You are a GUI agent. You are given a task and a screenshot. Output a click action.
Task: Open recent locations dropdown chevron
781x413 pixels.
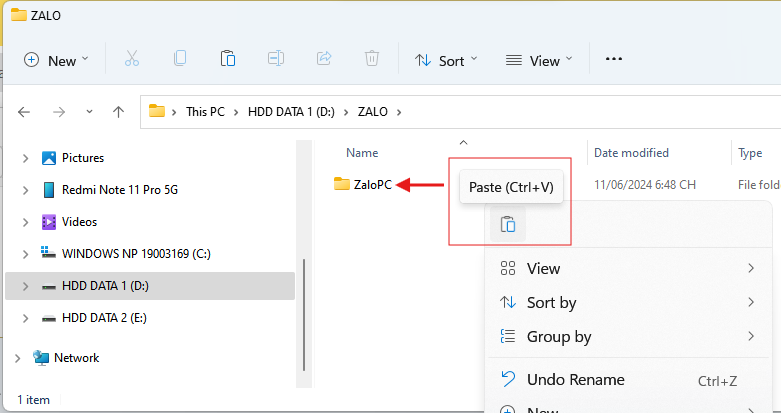click(89, 112)
